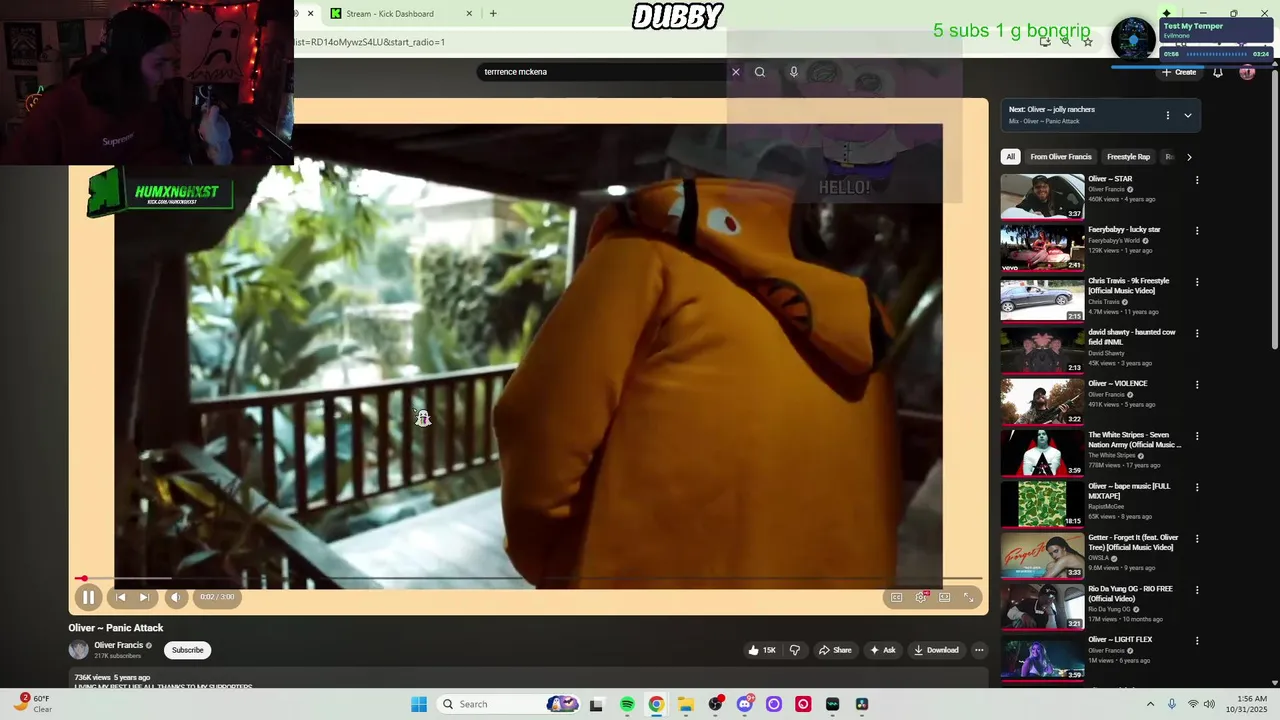The width and height of the screenshot is (1280, 720).
Task: Clear the YouTube search box text
Action: (736, 72)
